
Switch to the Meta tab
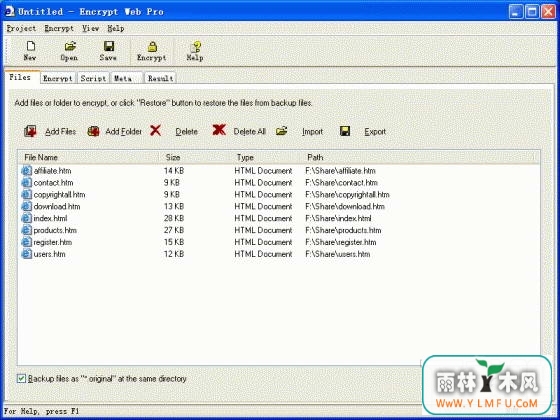[126, 78]
